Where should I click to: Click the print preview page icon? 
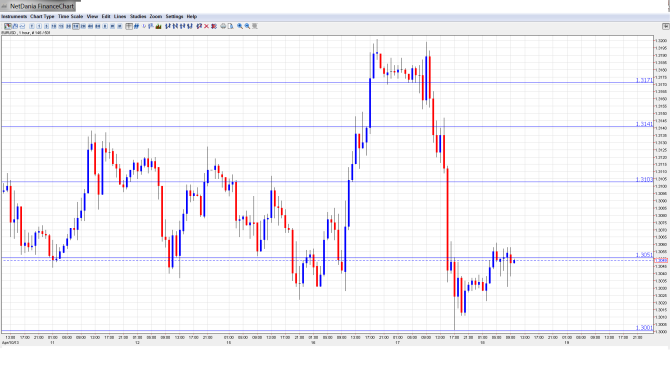(230, 26)
